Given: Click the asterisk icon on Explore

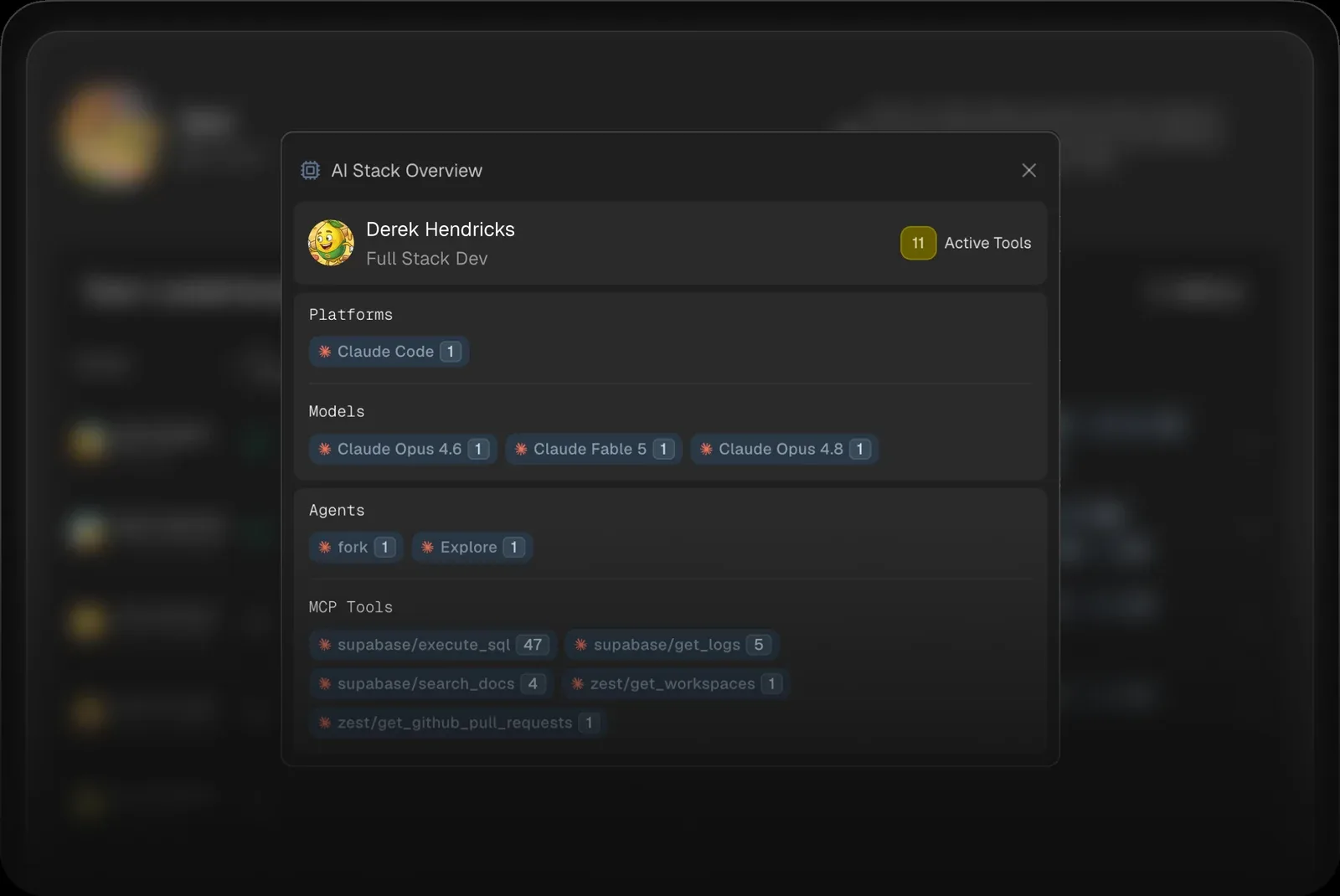Looking at the screenshot, I should (427, 547).
